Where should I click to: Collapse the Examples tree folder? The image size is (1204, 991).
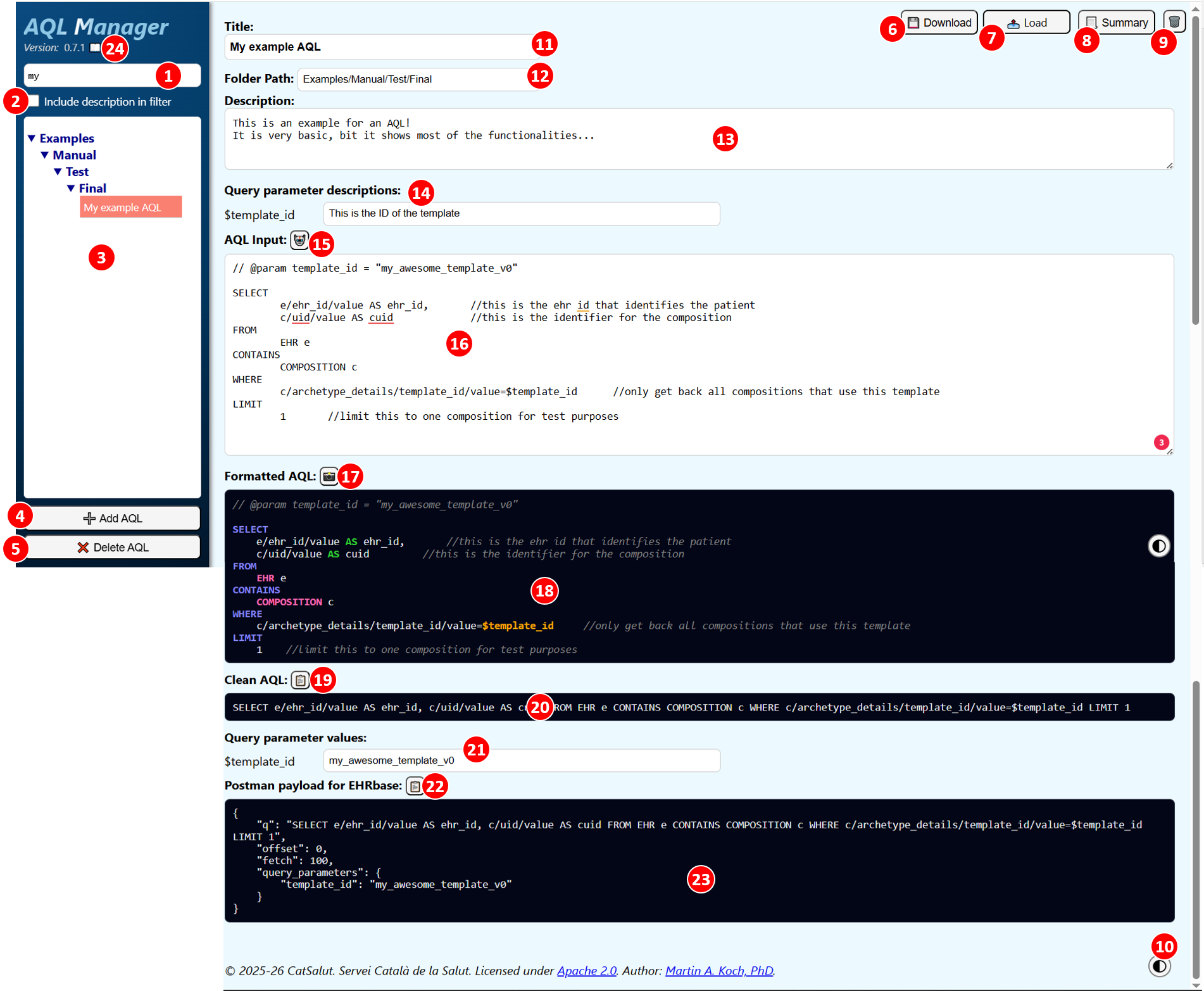pyautogui.click(x=32, y=138)
